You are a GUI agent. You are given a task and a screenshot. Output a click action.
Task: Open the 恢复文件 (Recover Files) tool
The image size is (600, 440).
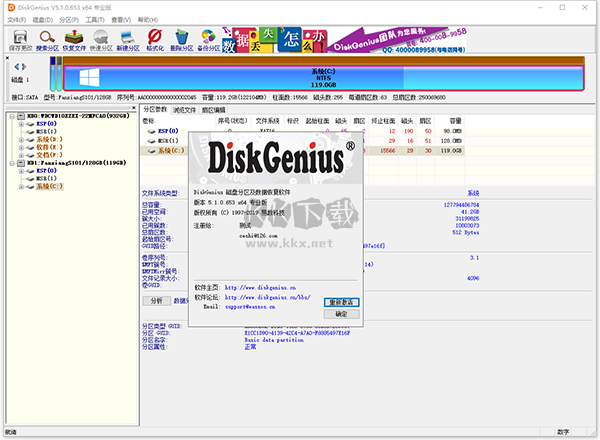tap(74, 42)
